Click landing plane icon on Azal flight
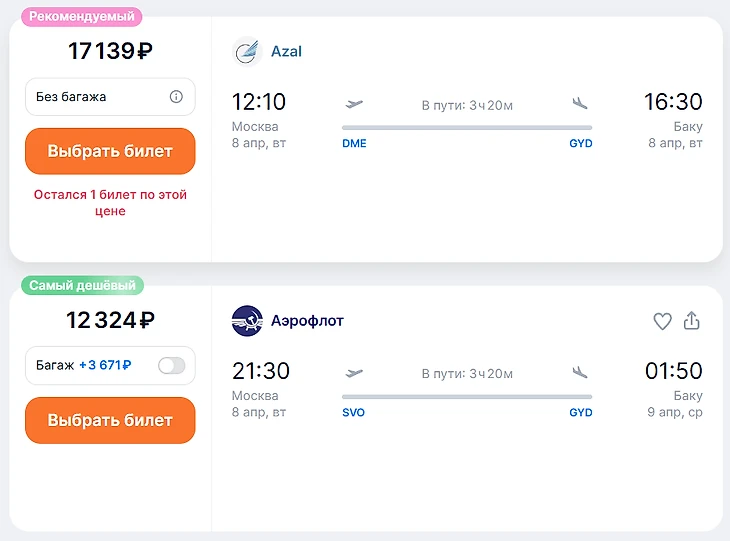This screenshot has width=730, height=541. pos(580,103)
